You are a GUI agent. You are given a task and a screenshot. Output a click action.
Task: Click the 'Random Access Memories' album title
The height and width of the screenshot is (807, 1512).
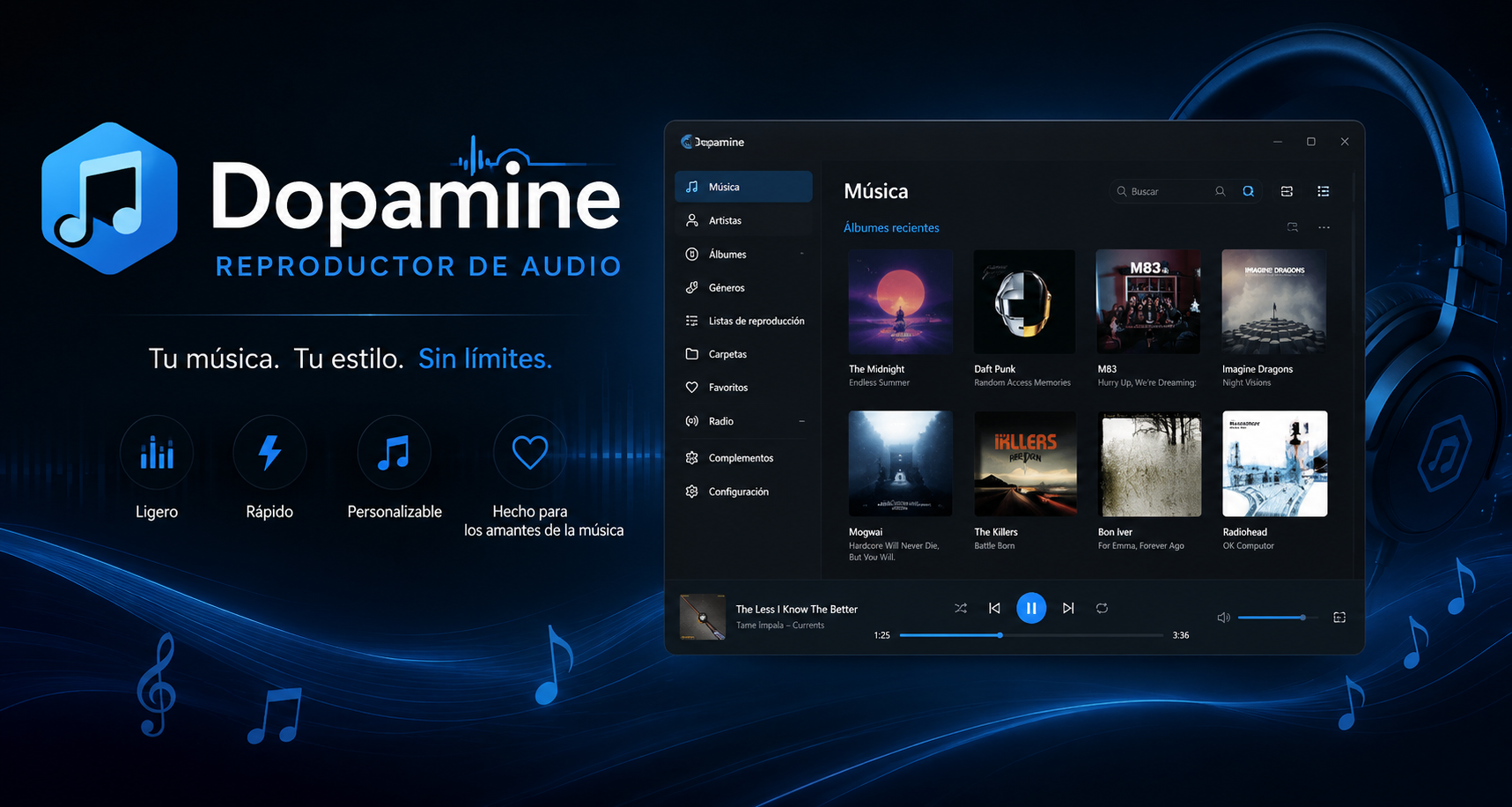click(x=1022, y=382)
